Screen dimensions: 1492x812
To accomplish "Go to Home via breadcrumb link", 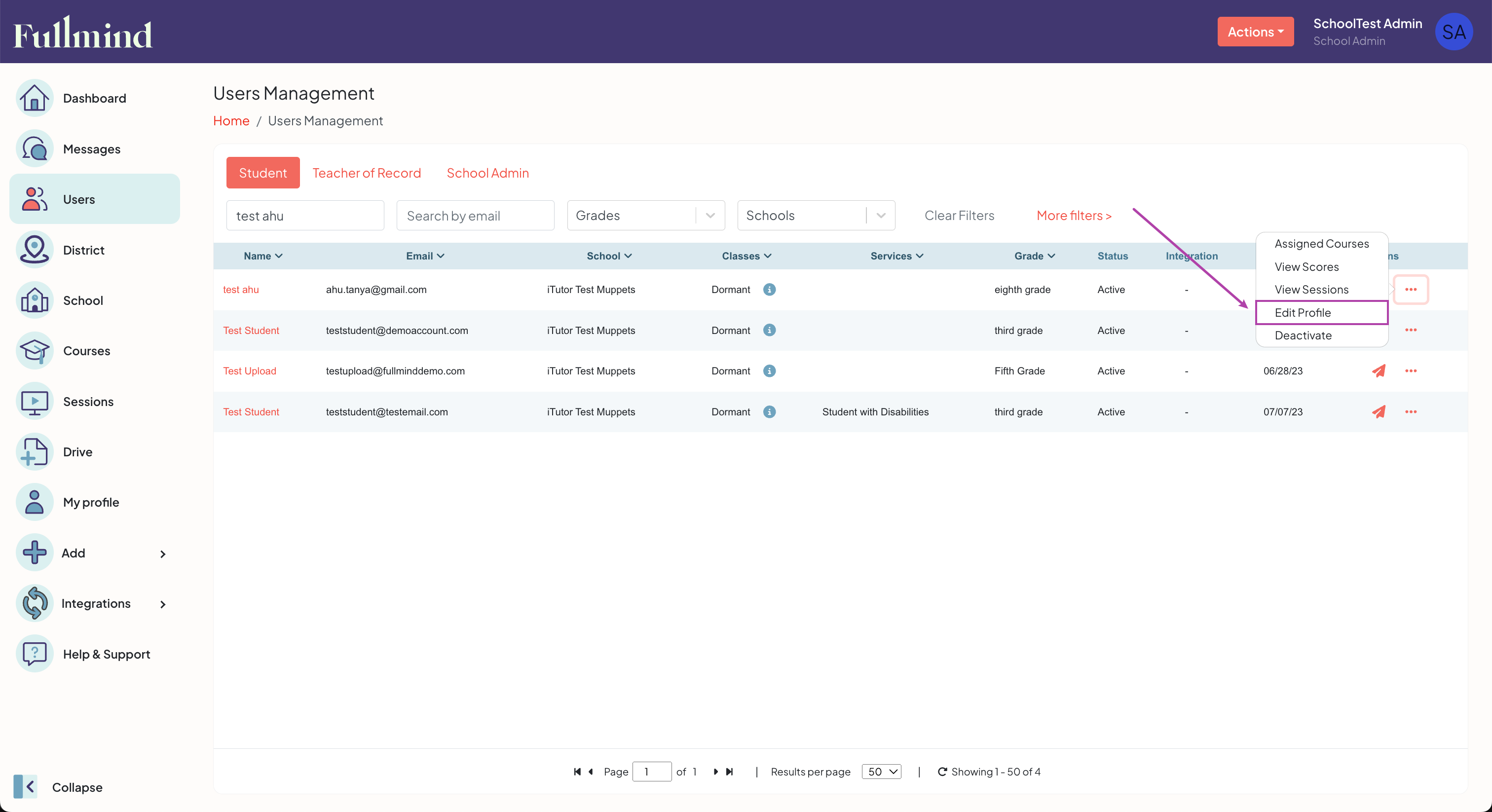I will (x=230, y=120).
